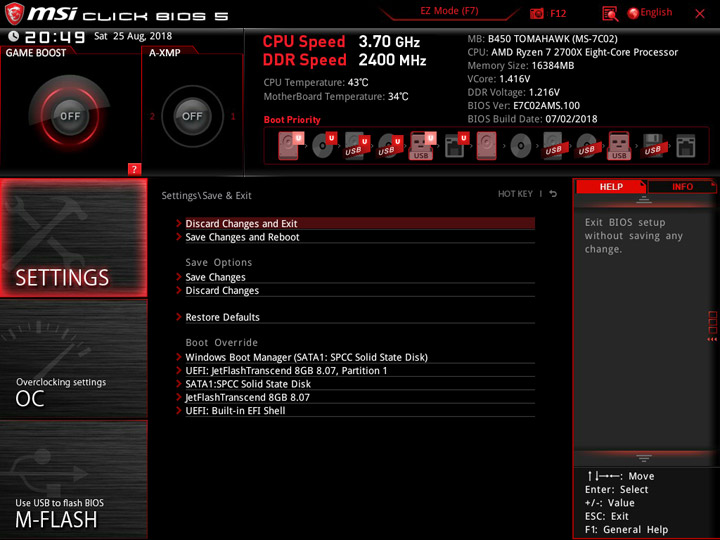
Task: Expand arrow beside Windows Boot Manager entry
Action: tap(179, 357)
